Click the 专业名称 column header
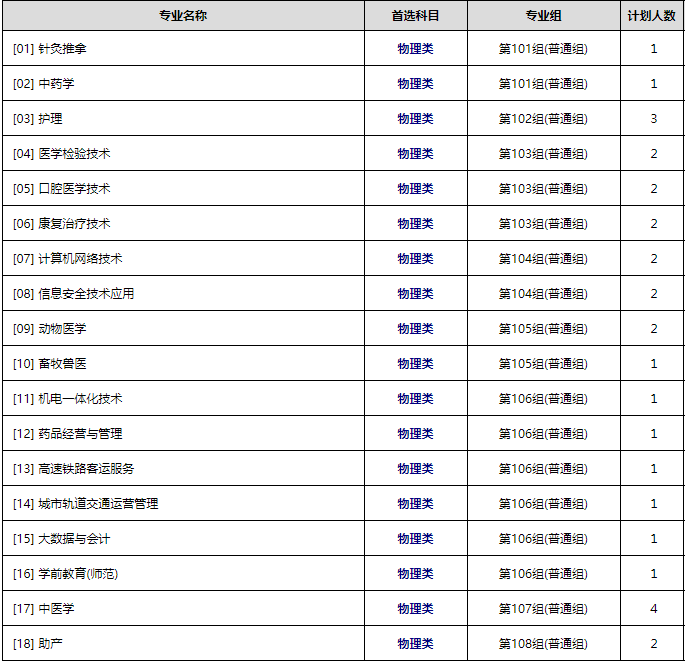The height and width of the screenshot is (662, 685). [x=183, y=16]
